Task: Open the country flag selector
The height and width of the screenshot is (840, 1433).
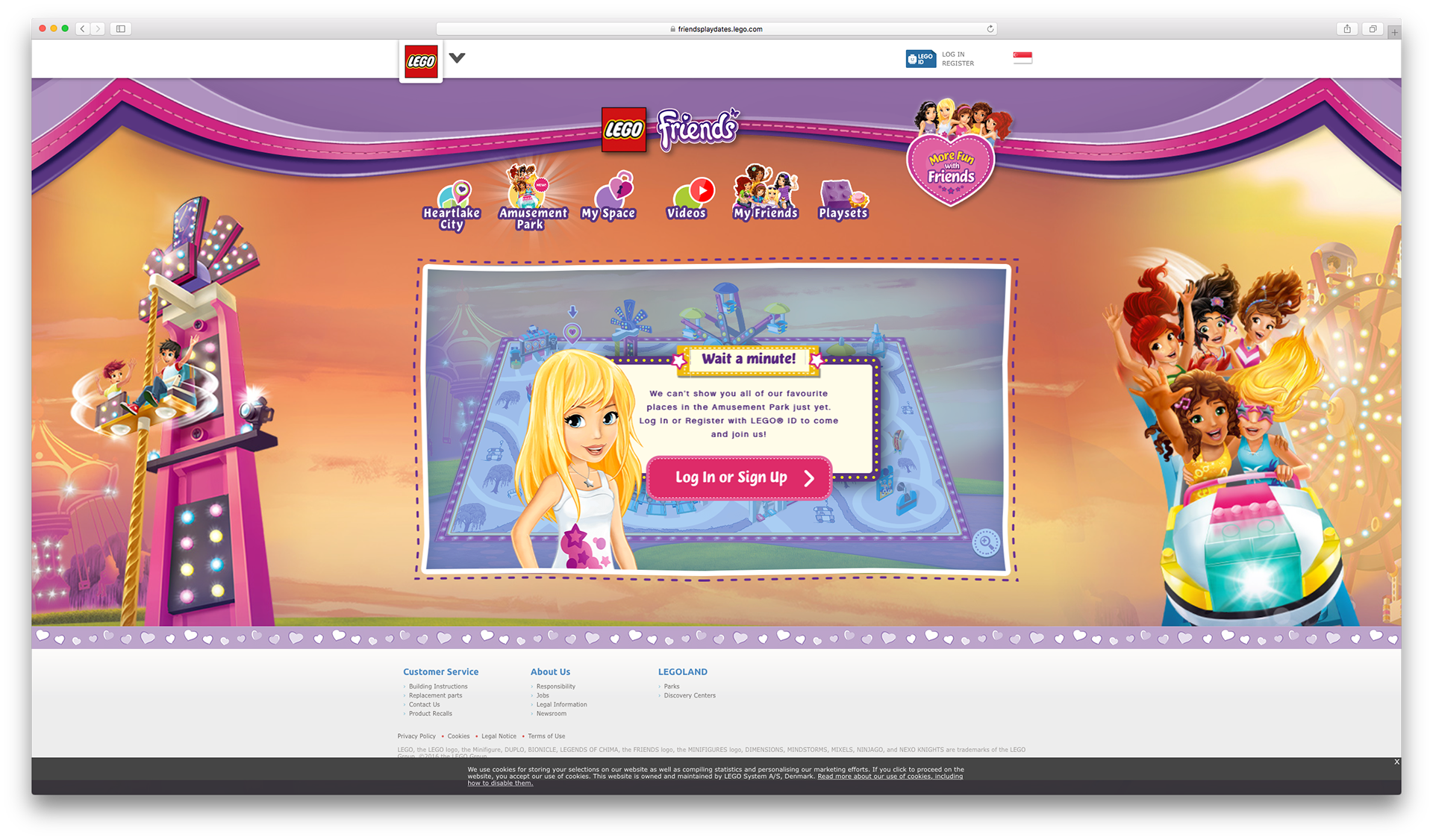Action: 1023,57
